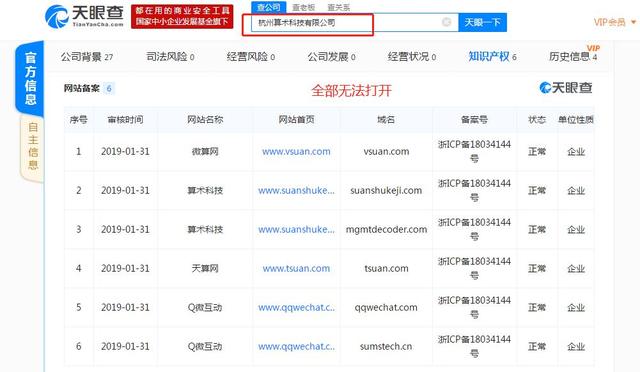Open the 经营风险 section tab
This screenshot has width=640, height=372.
(x=251, y=57)
